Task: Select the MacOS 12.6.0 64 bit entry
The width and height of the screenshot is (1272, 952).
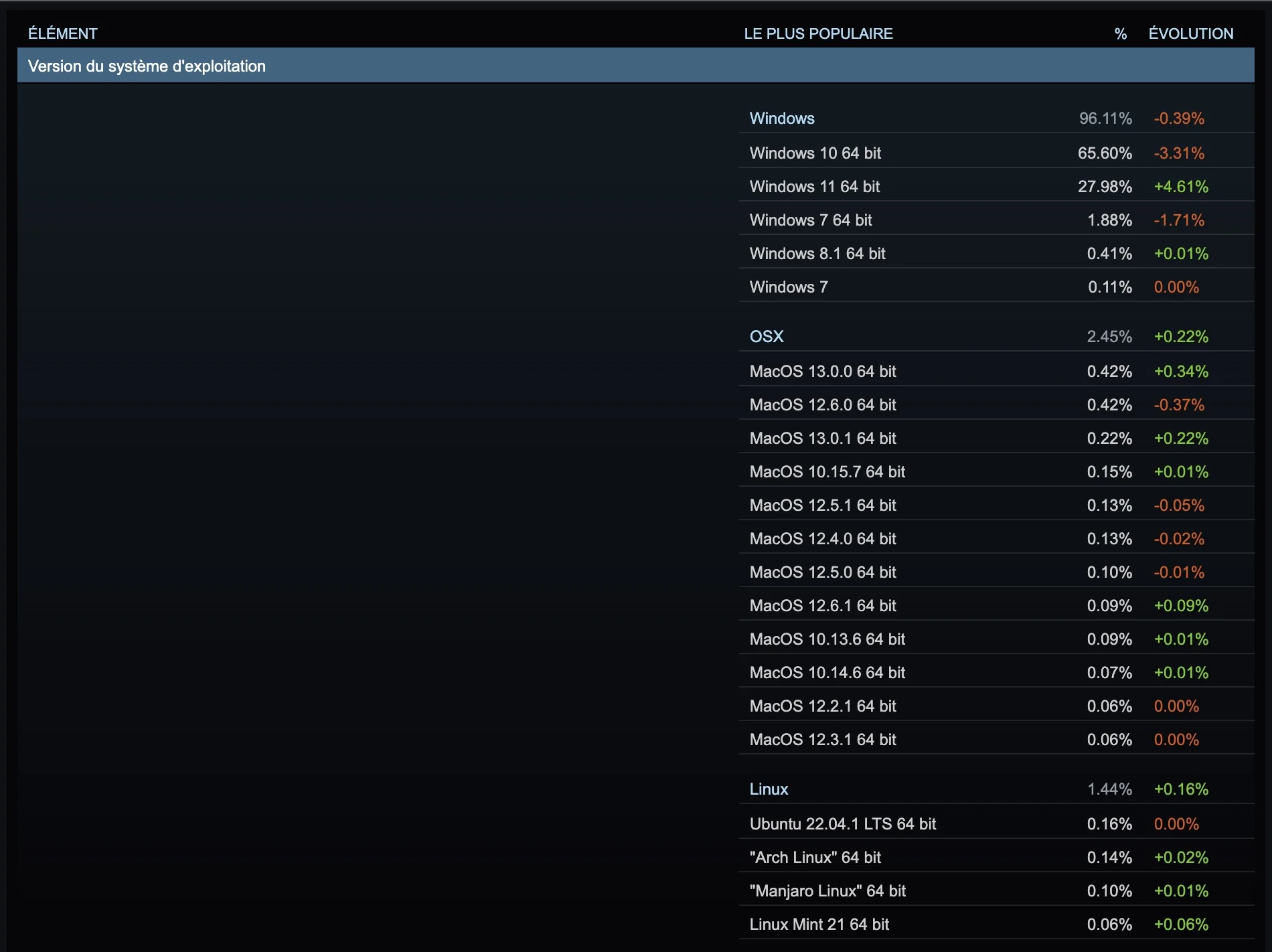Action: coord(822,405)
